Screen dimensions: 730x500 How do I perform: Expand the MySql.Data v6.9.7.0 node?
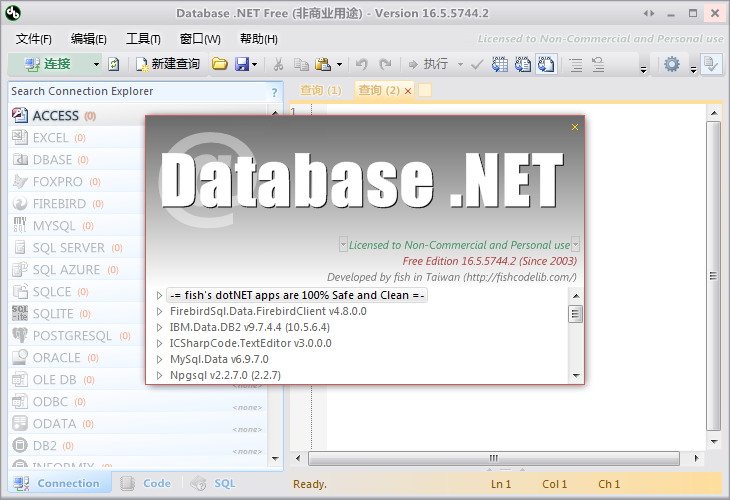click(x=160, y=359)
